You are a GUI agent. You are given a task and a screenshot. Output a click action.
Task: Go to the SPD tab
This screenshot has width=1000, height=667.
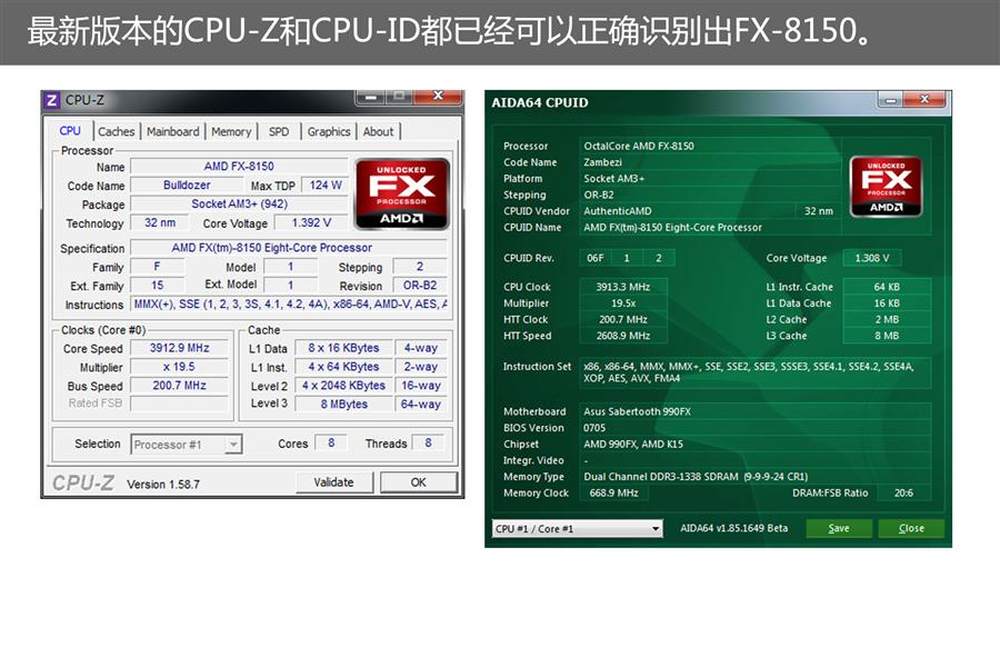tap(279, 132)
